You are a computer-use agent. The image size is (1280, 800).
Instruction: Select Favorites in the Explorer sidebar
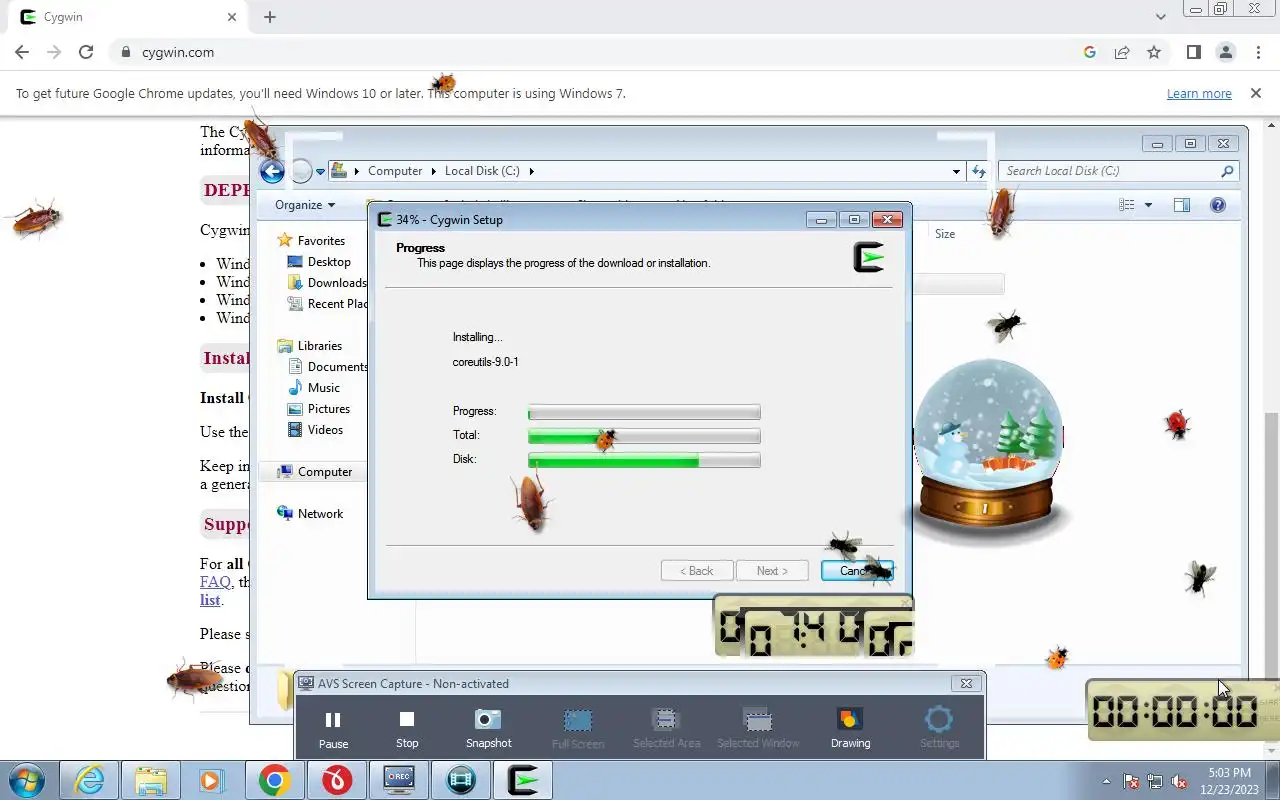(321, 241)
